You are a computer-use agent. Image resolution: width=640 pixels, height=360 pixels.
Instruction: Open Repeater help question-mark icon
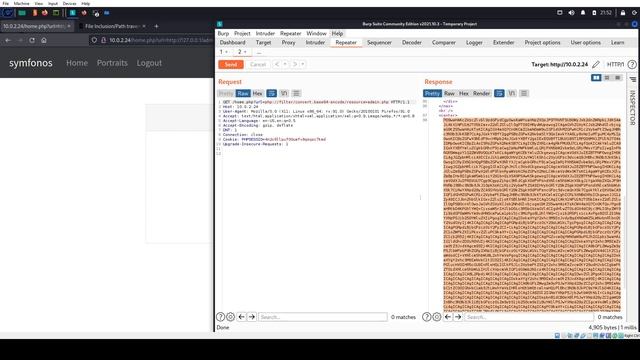click(632, 64)
